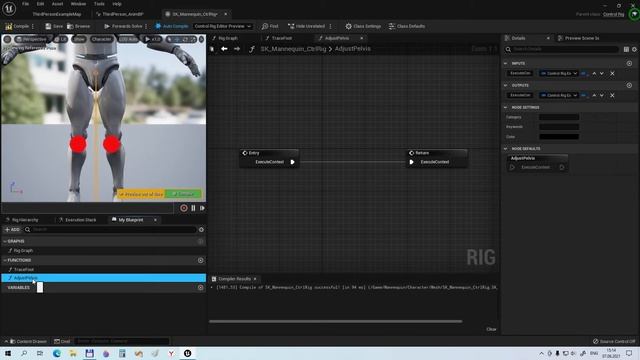Click the Add button in My Blueprint
The height and width of the screenshot is (360, 640).
[x=12, y=229]
